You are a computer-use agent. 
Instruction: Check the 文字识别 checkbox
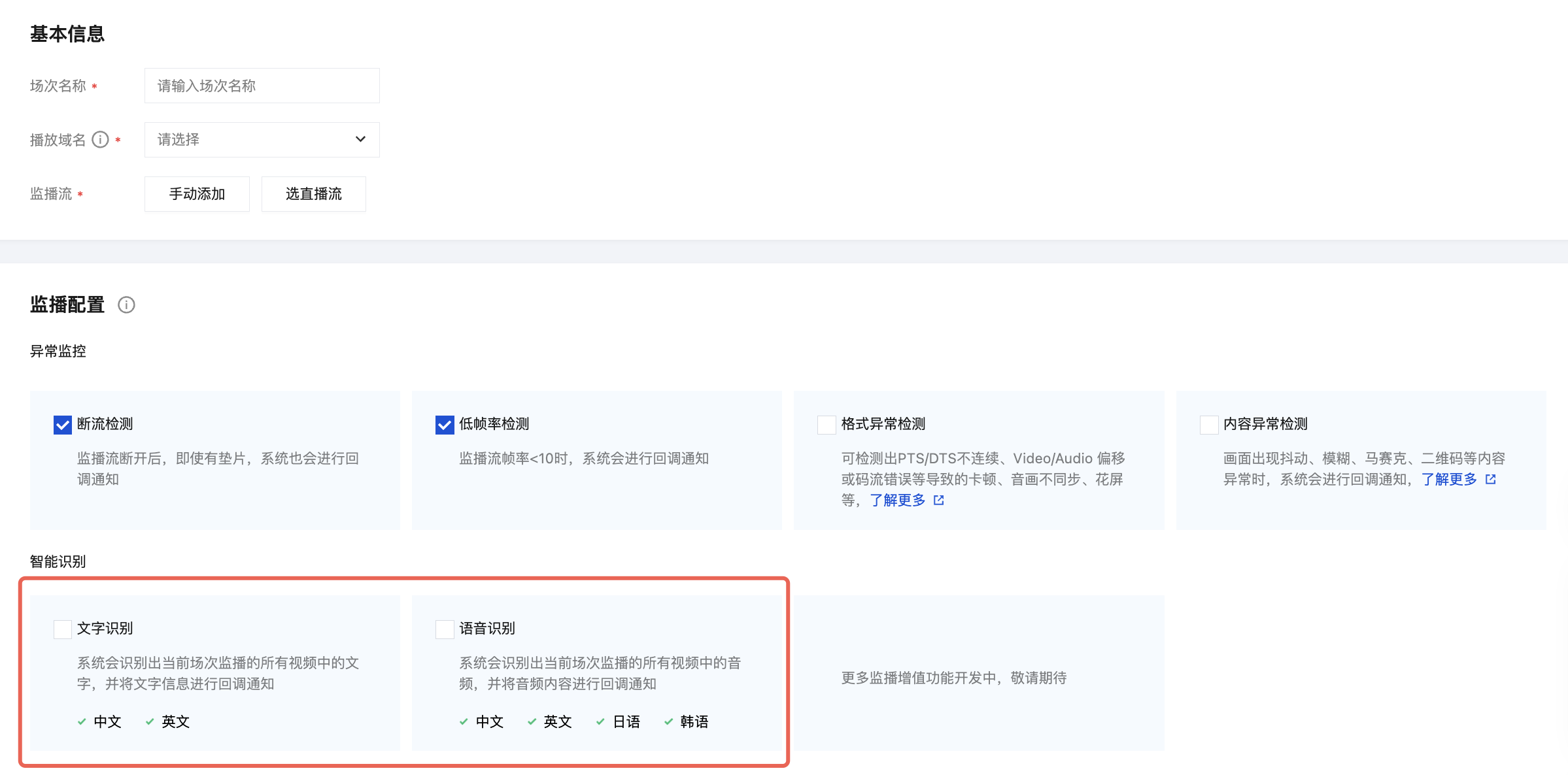pos(62,629)
